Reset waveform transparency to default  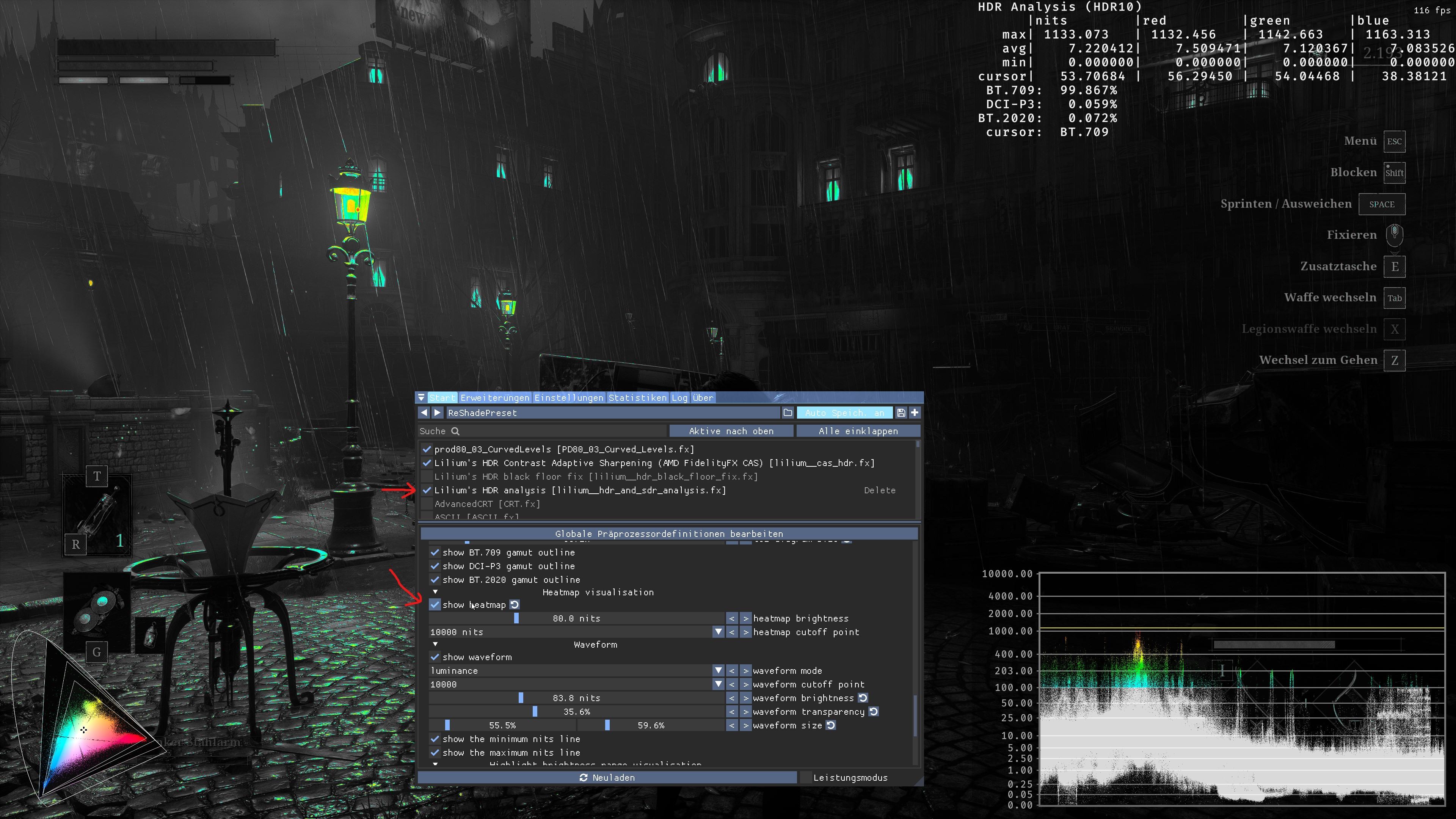874,712
